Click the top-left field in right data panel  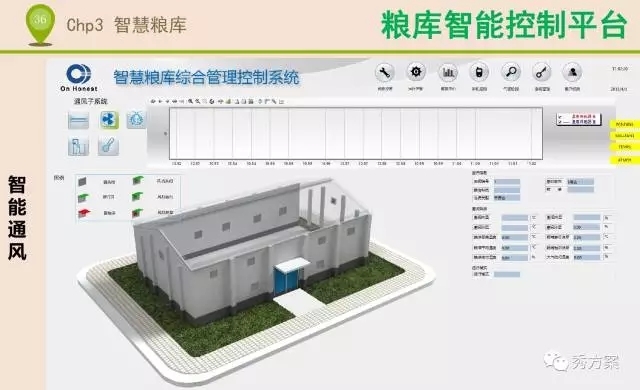point(507,182)
